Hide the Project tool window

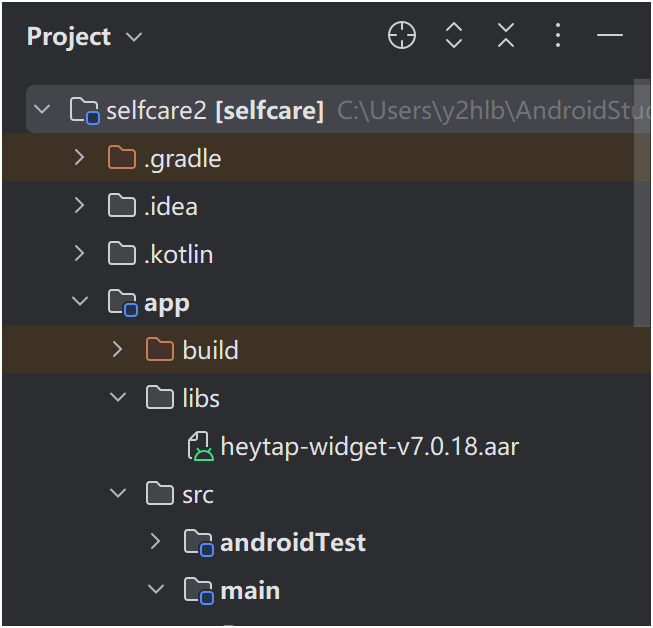(x=610, y=37)
